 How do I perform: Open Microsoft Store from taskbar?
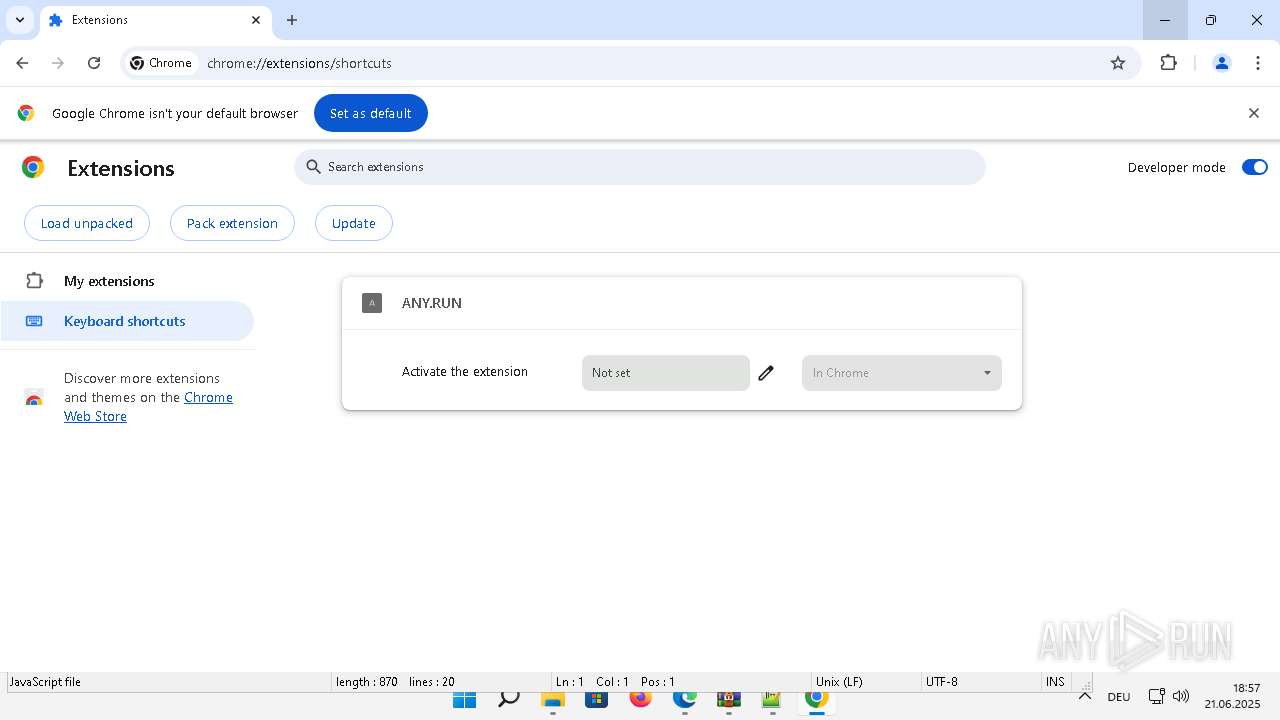point(597,698)
